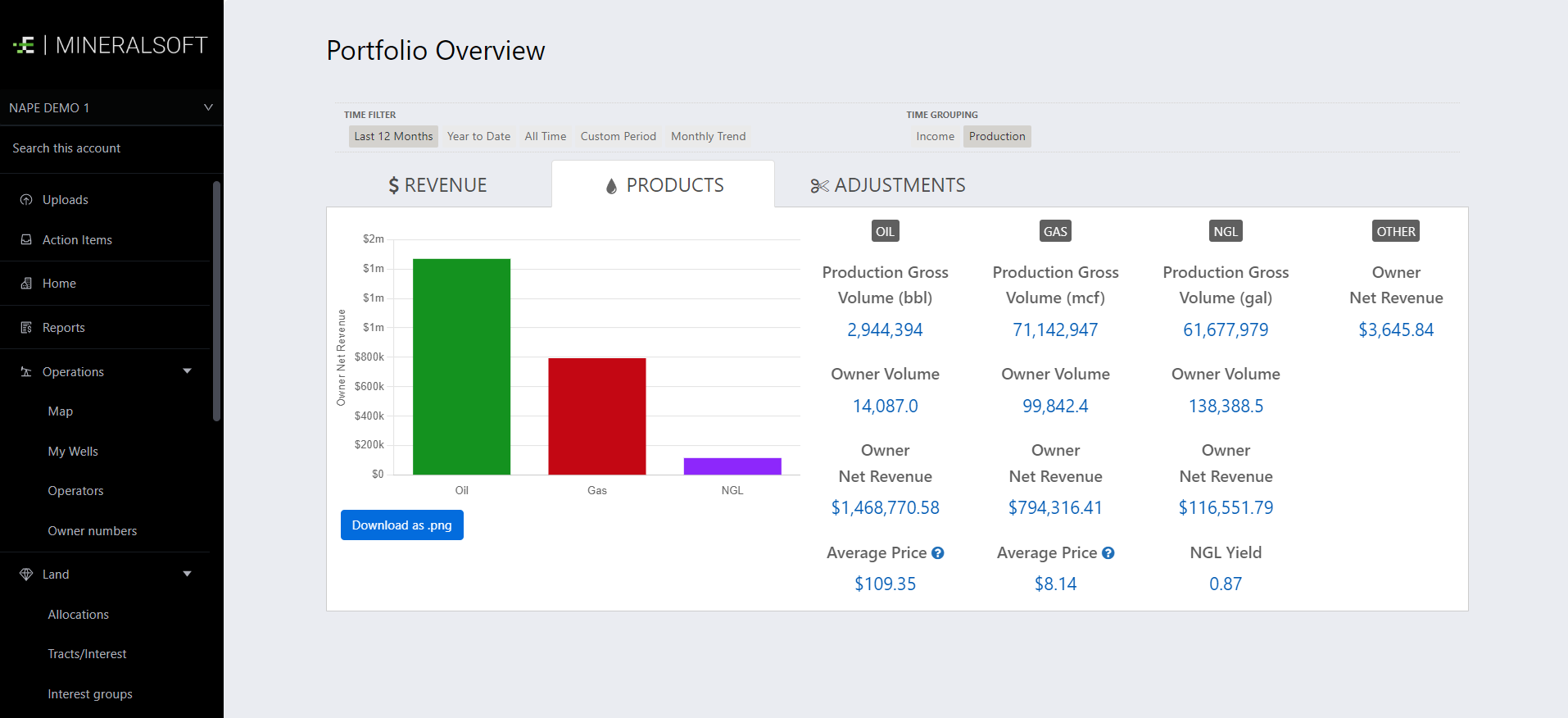Click the Search this account field

pyautogui.click(x=66, y=148)
